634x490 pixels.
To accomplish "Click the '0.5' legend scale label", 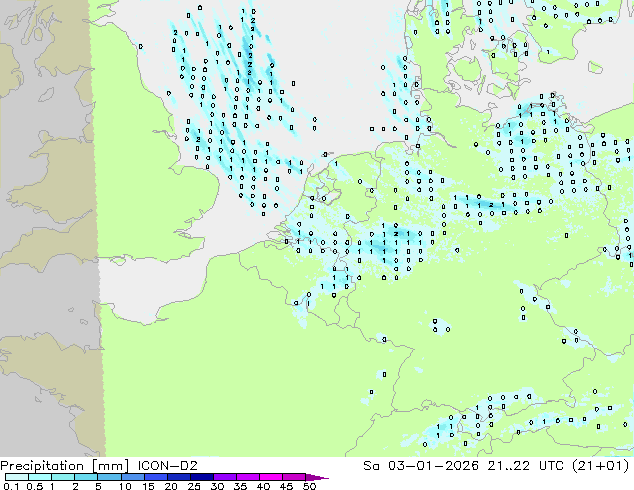I will tap(34, 486).
